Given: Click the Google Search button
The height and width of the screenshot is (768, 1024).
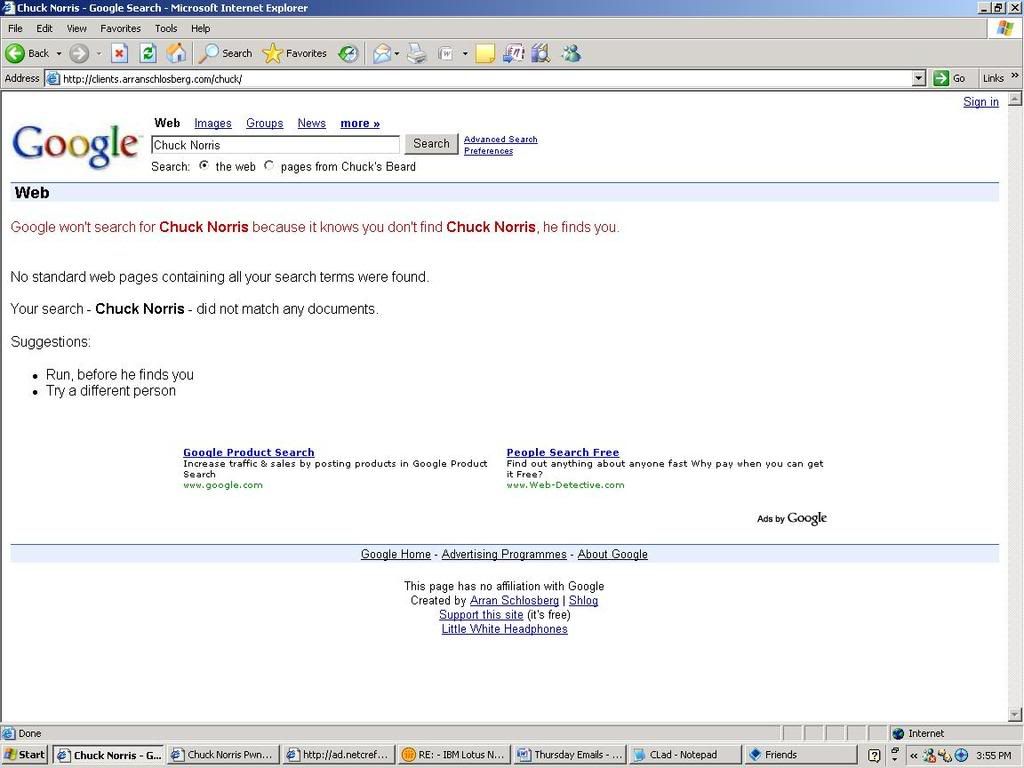Looking at the screenshot, I should 431,144.
